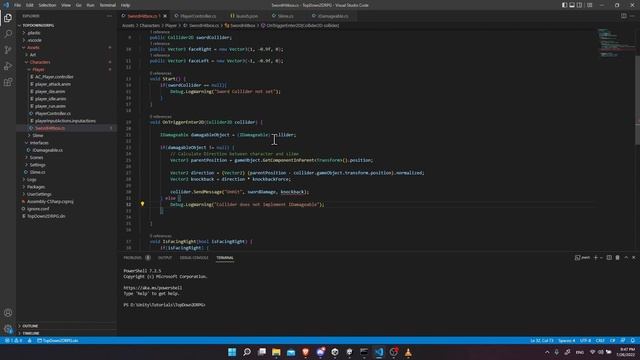Screen dimensions: 640x360
Task: Open the Go menu
Action: click(79, 5)
